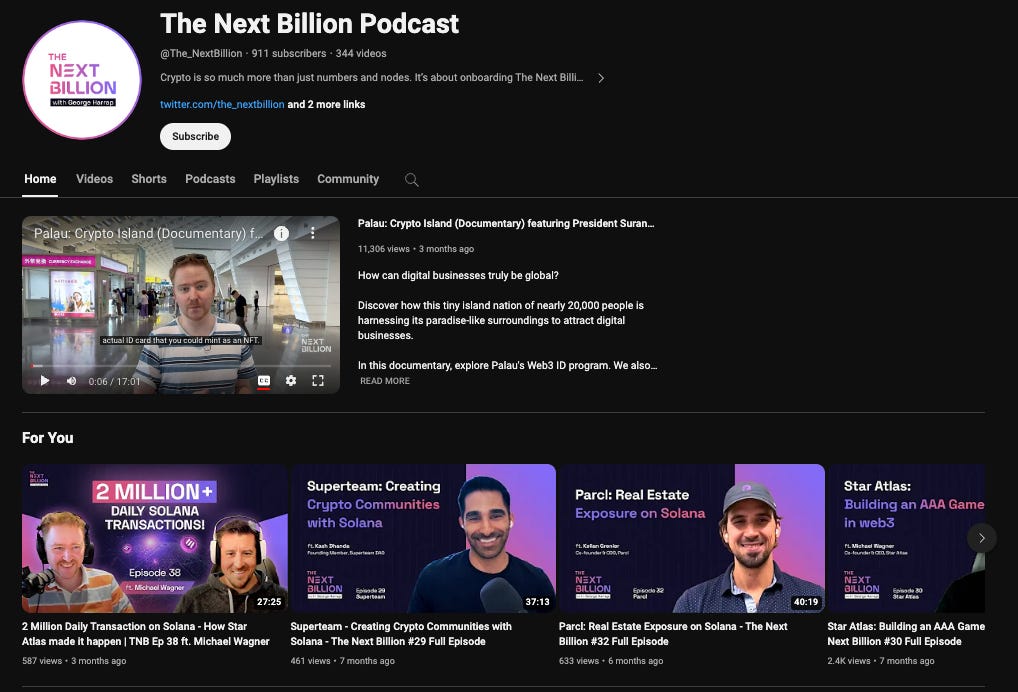The height and width of the screenshot is (692, 1018).
Task: Click the Subscribe button
Action: pos(195,136)
